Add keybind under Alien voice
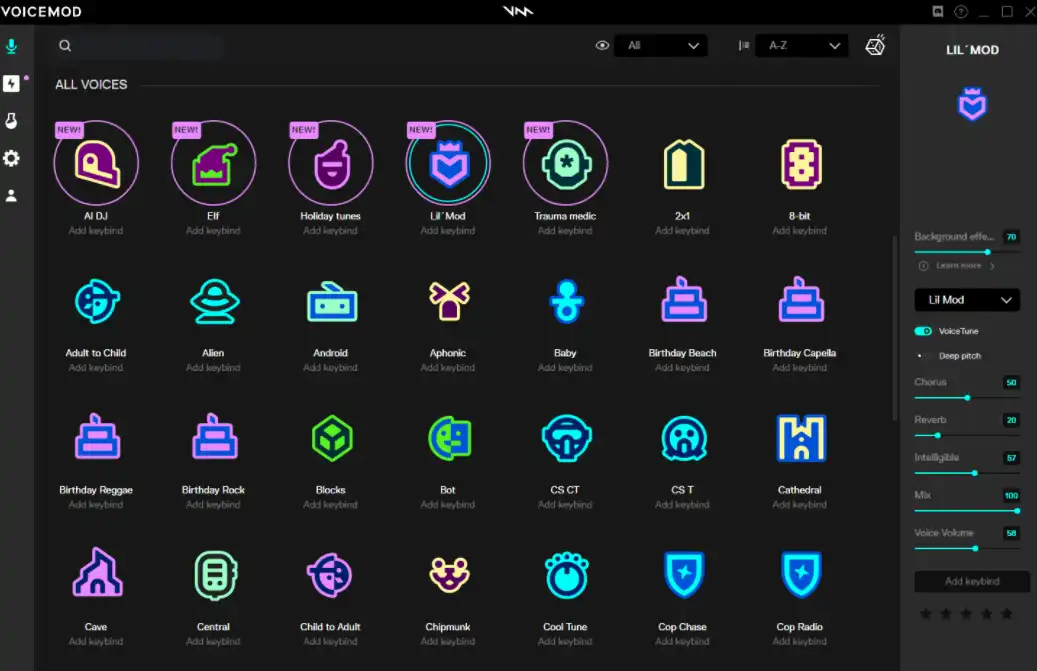1037x671 pixels. pos(213,368)
